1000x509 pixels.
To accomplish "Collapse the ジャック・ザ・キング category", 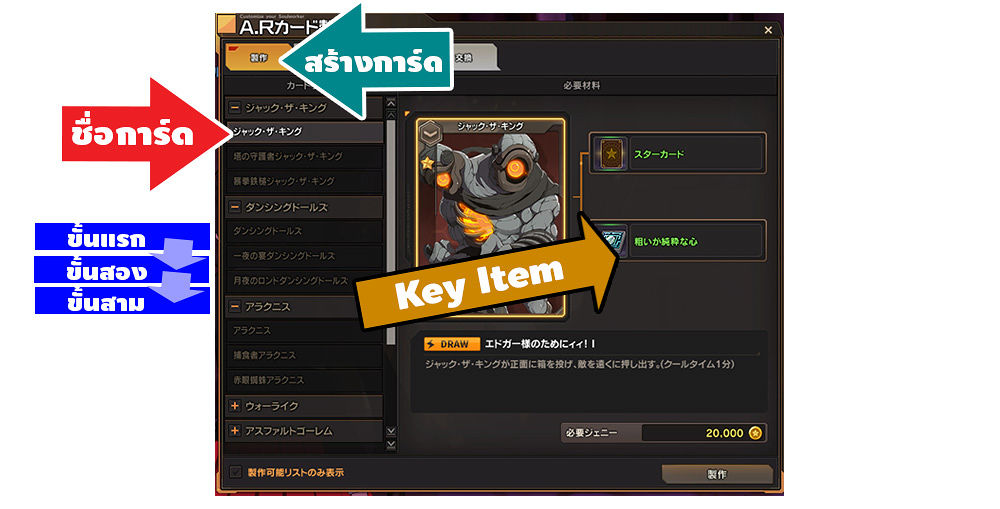I will click(x=235, y=108).
